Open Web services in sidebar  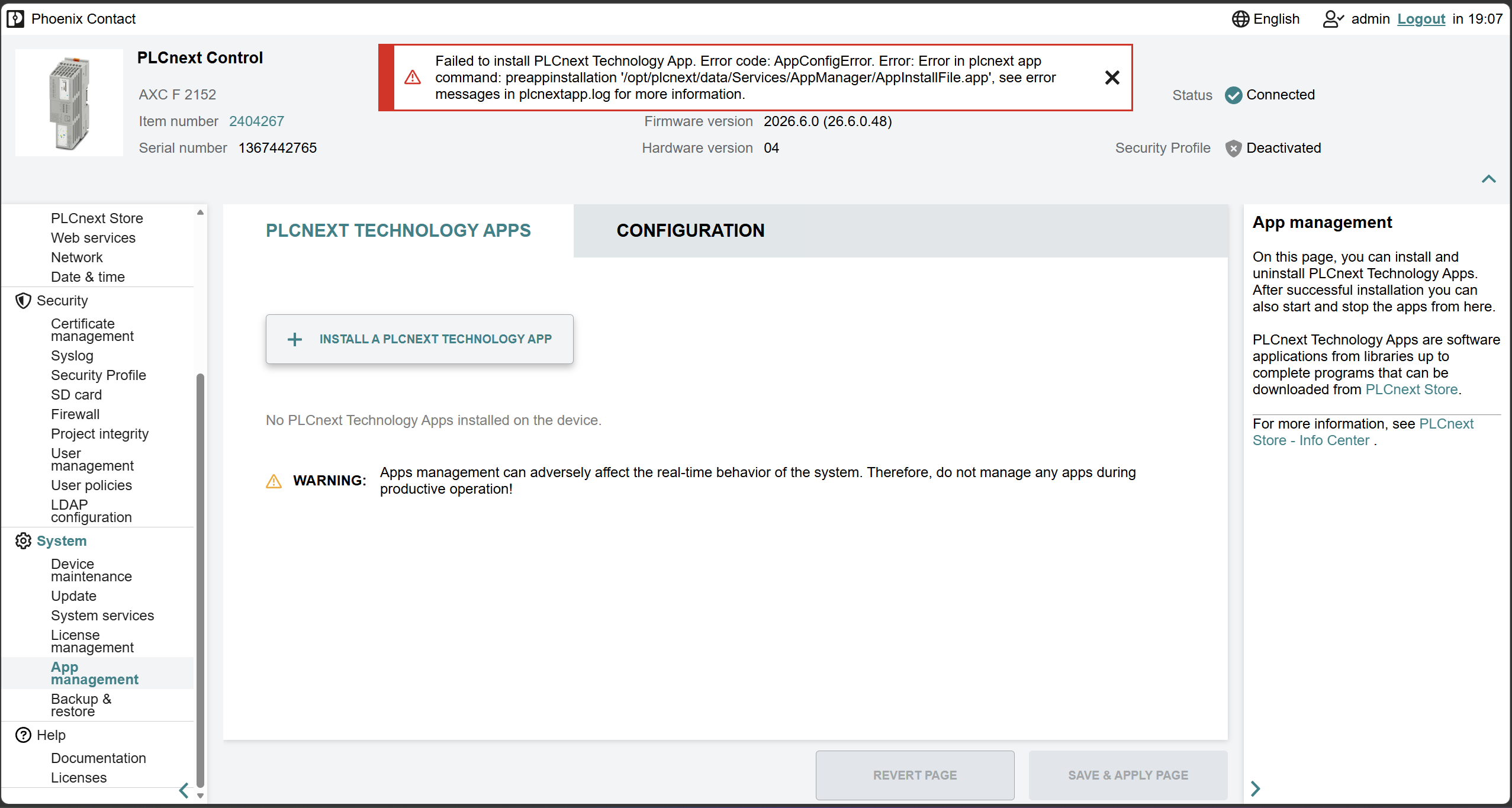click(93, 238)
